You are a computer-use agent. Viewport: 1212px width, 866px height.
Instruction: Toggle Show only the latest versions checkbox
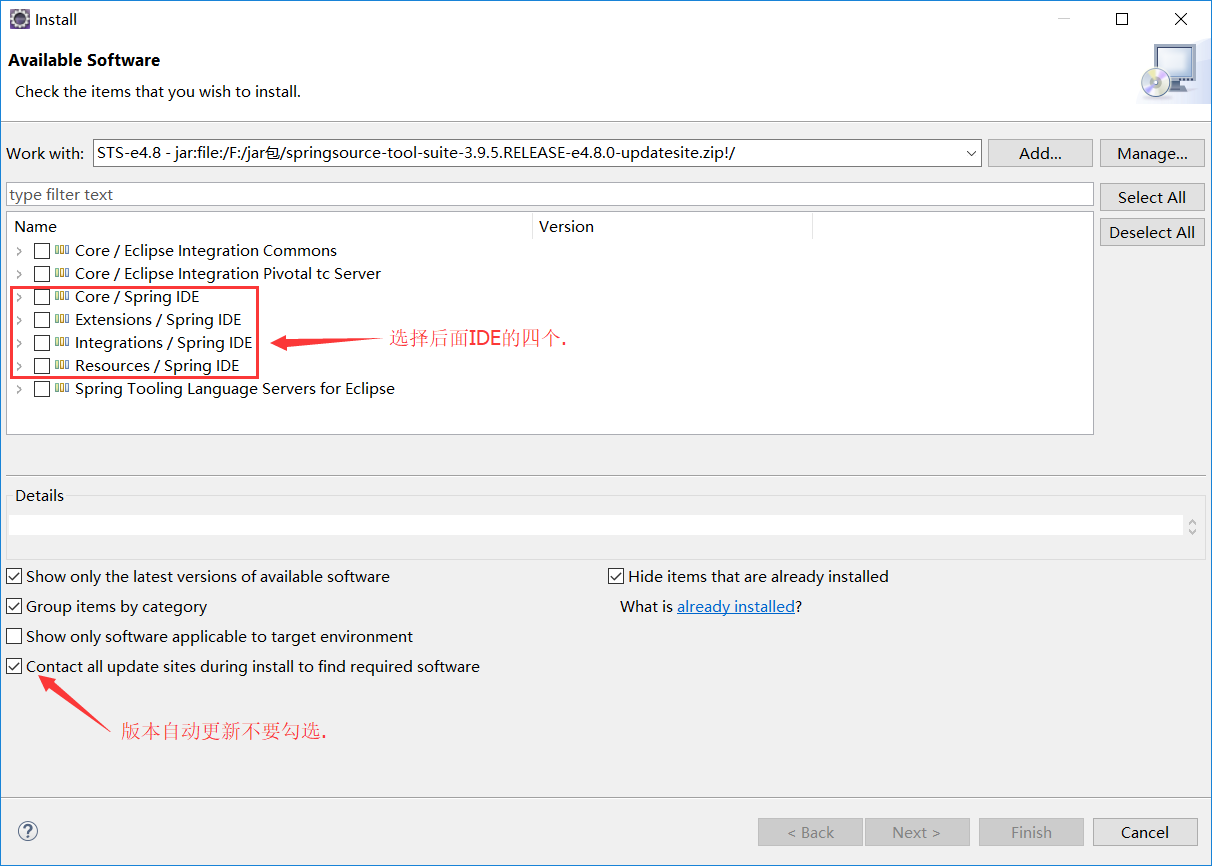point(14,576)
